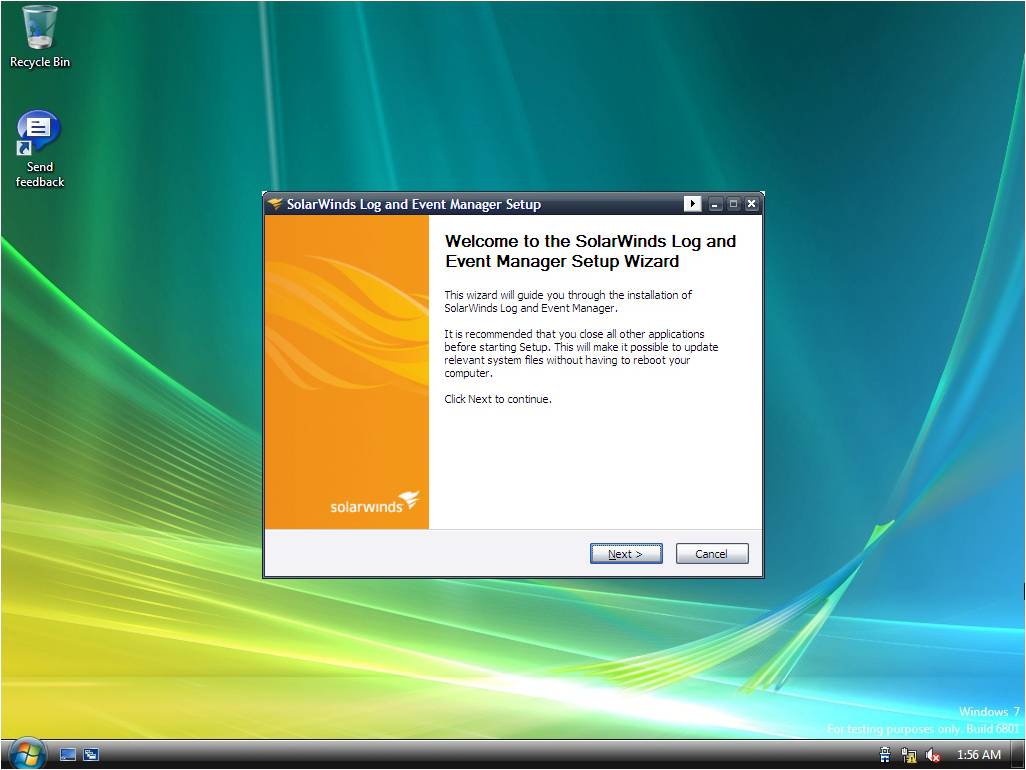
Task: Open the network status tray icon
Action: 909,756
